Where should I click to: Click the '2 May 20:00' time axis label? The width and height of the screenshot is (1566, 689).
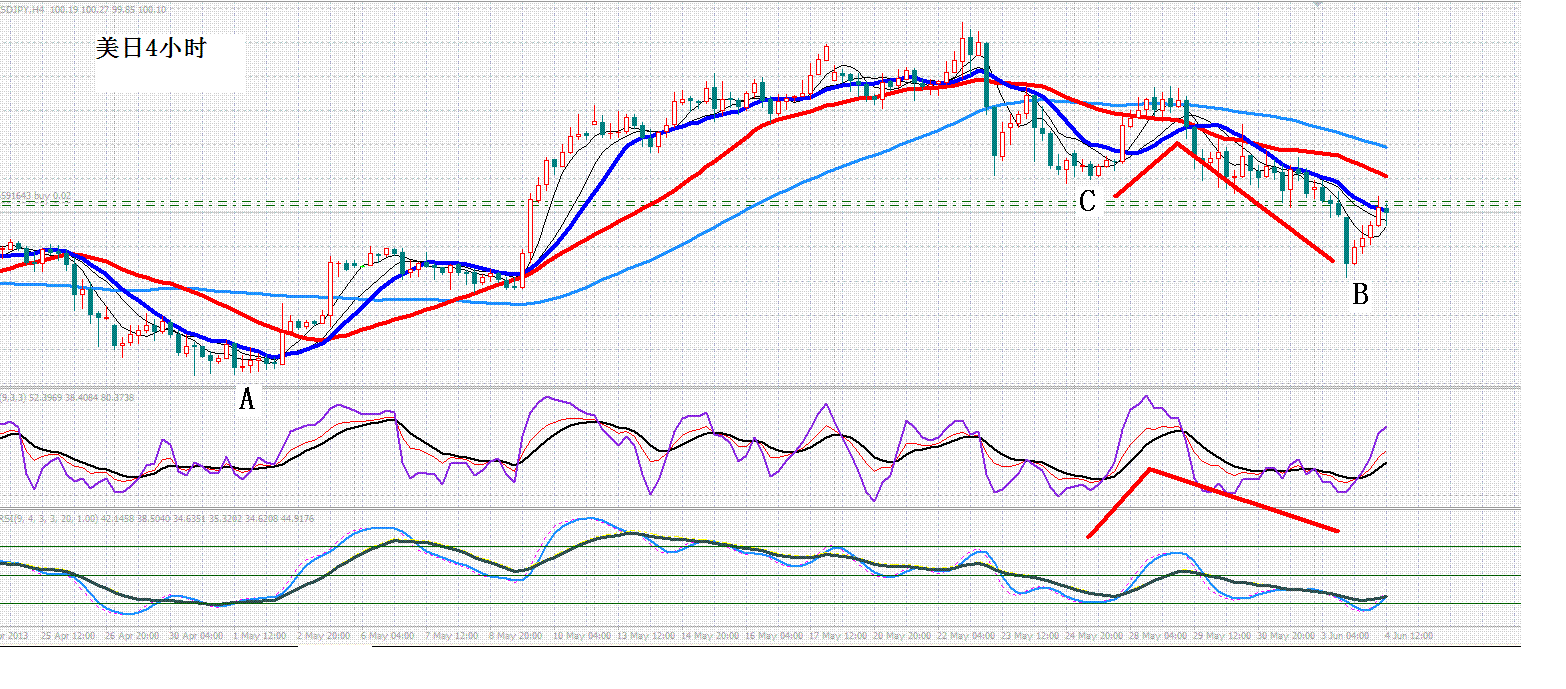(x=324, y=636)
